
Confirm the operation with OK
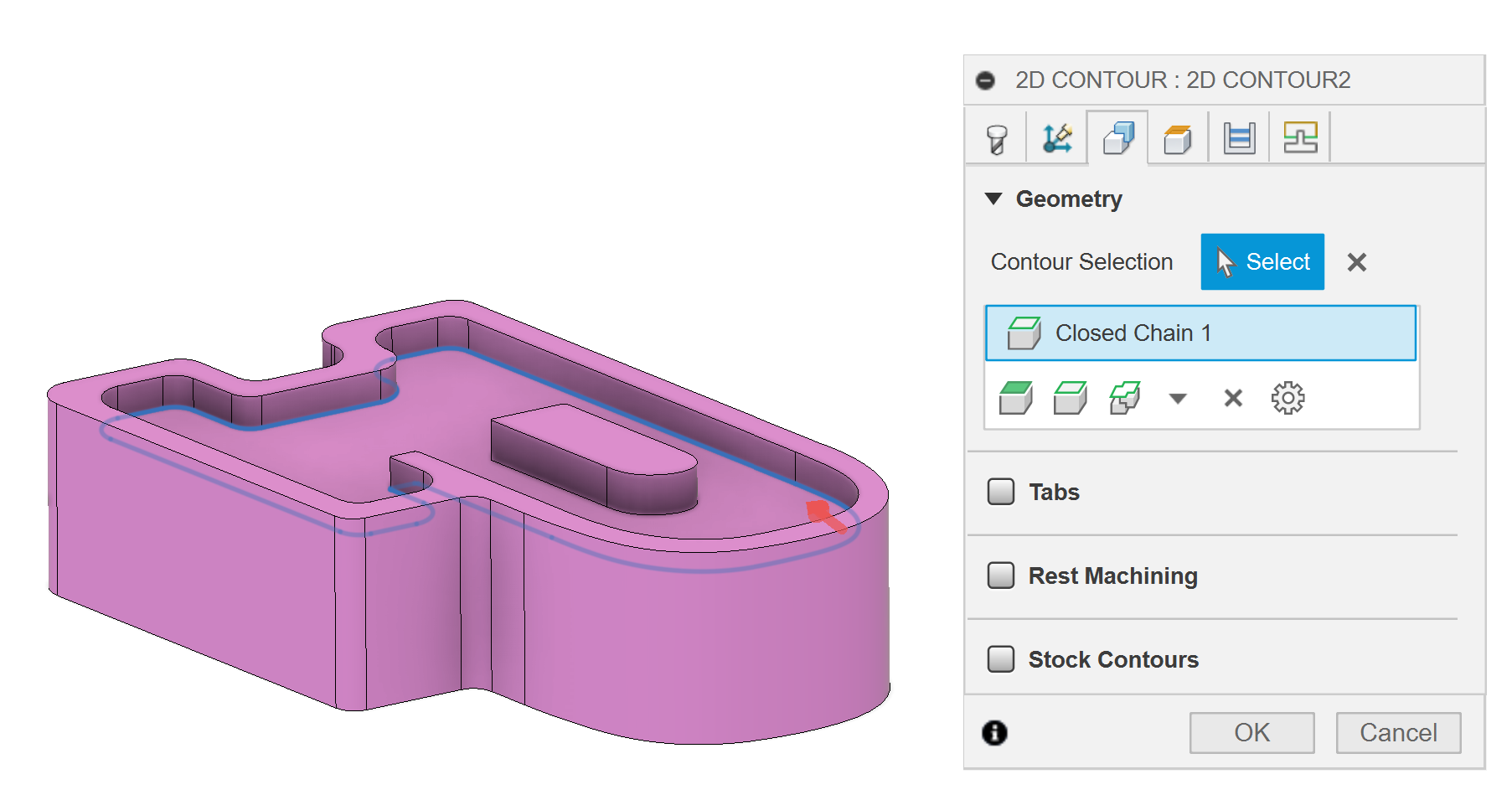tap(1251, 733)
